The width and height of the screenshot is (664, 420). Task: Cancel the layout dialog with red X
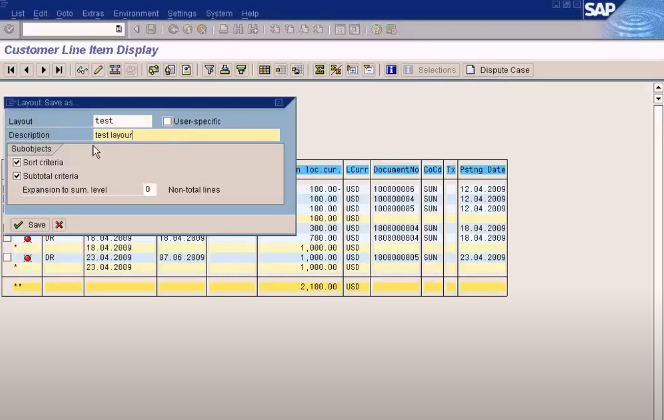[59, 225]
